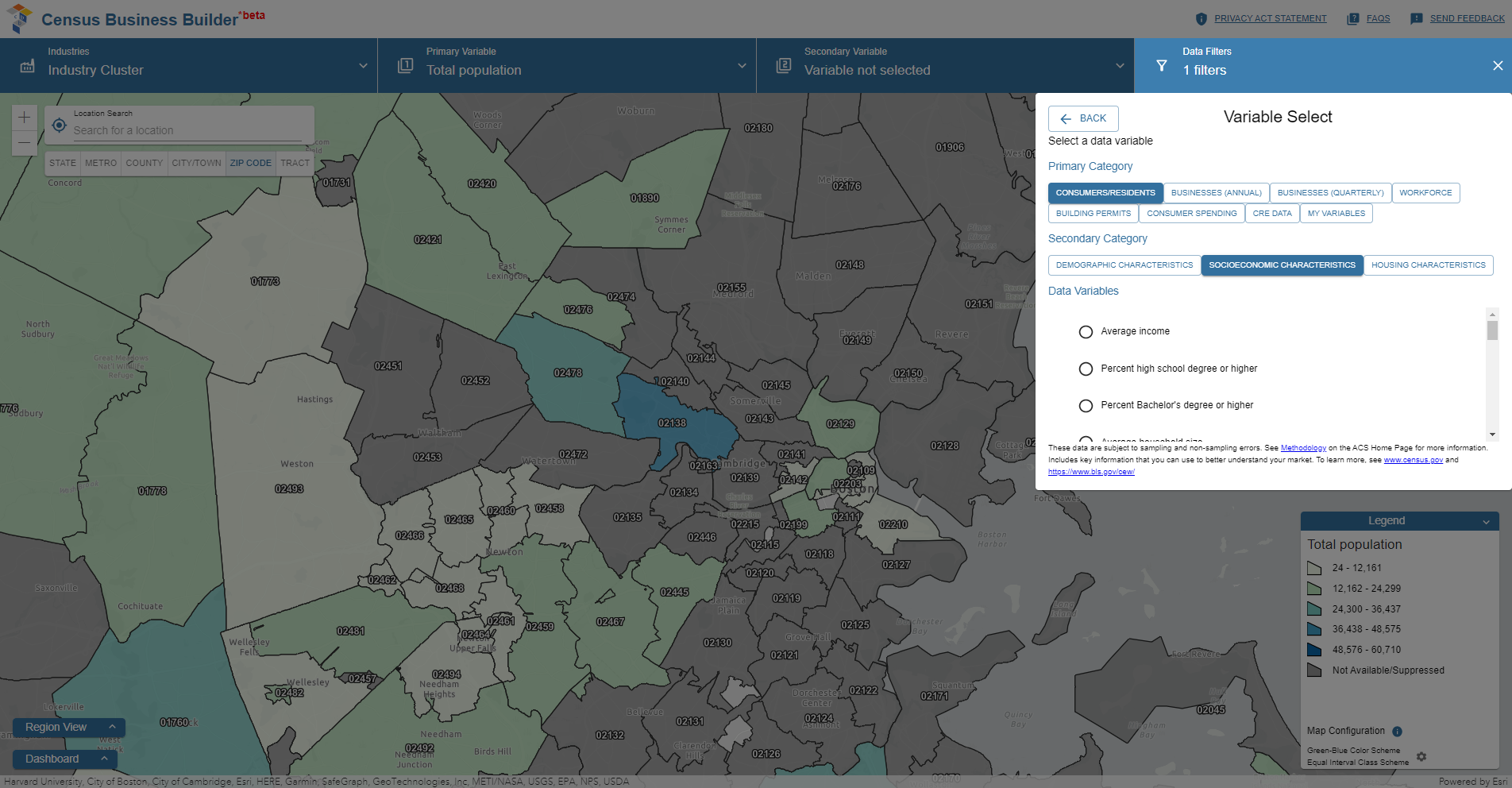Select Percent Bachelor's degree or higher

pyautogui.click(x=1086, y=405)
